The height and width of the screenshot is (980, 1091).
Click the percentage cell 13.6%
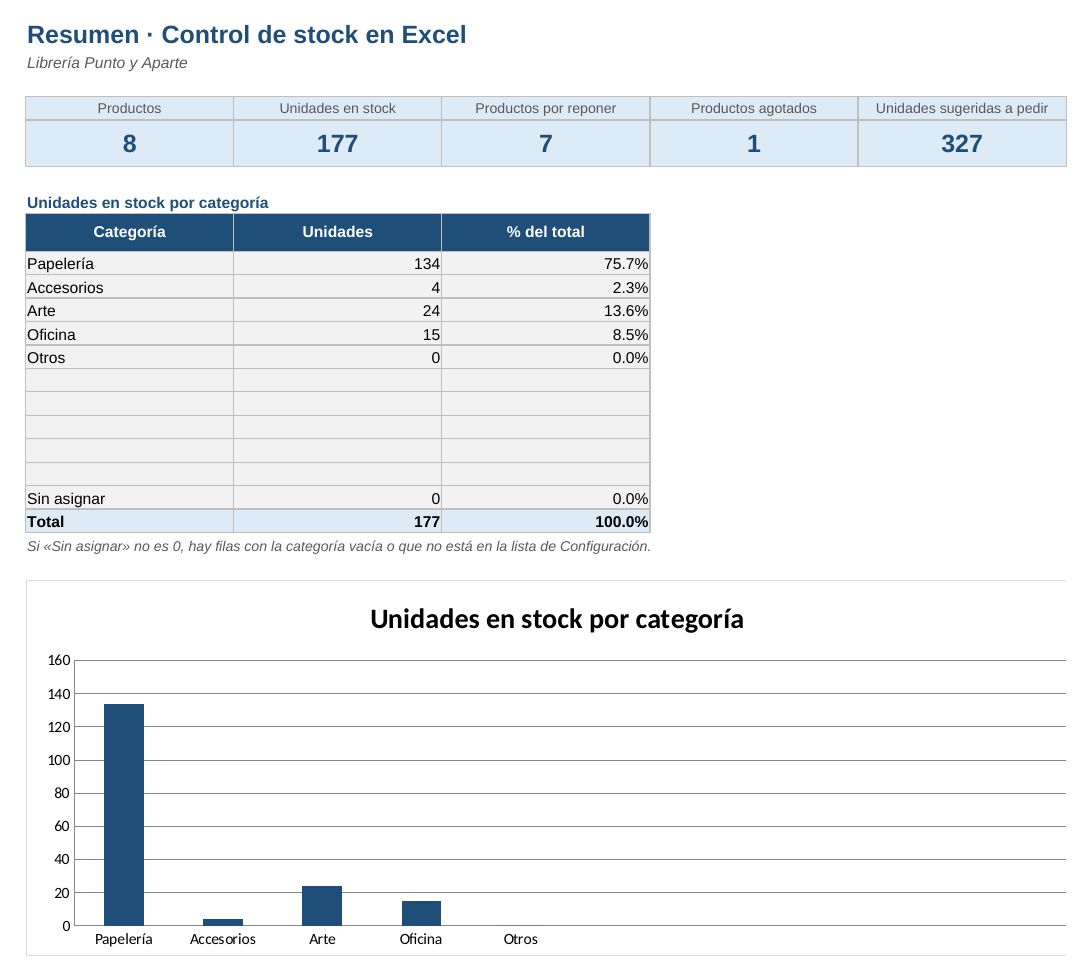(x=546, y=310)
